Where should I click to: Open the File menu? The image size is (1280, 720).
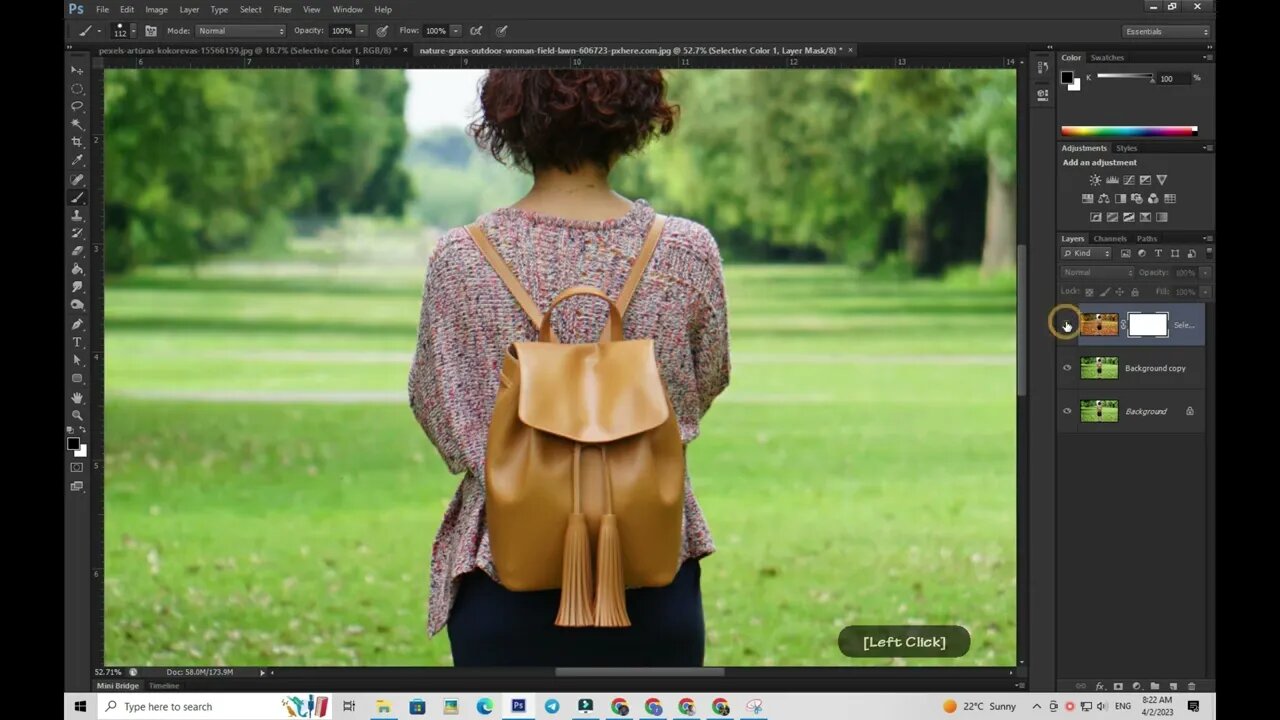102,9
